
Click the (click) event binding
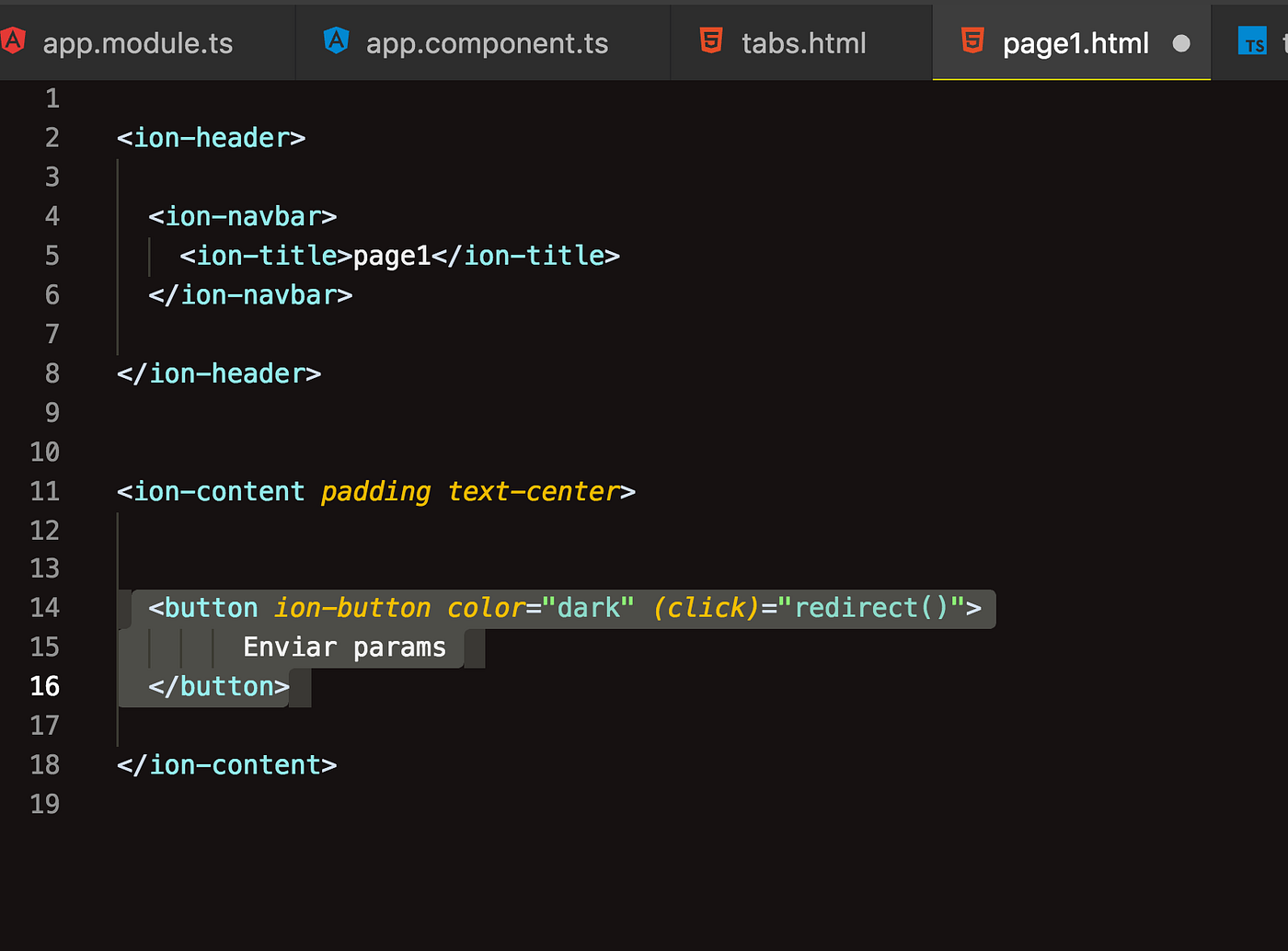click(x=705, y=607)
